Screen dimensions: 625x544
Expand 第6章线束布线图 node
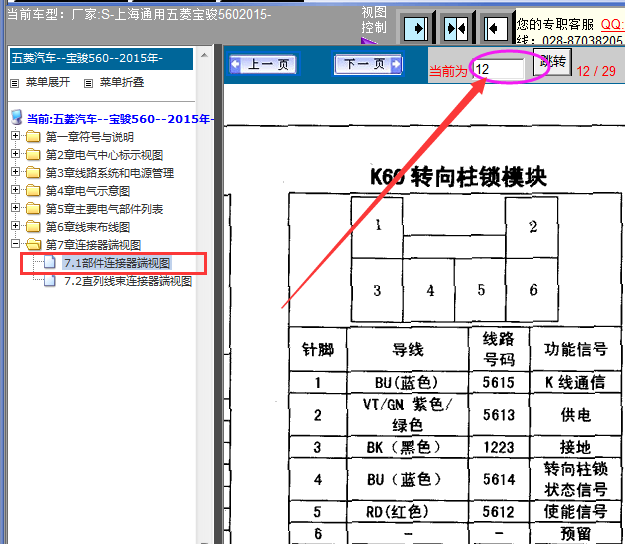(x=15, y=225)
